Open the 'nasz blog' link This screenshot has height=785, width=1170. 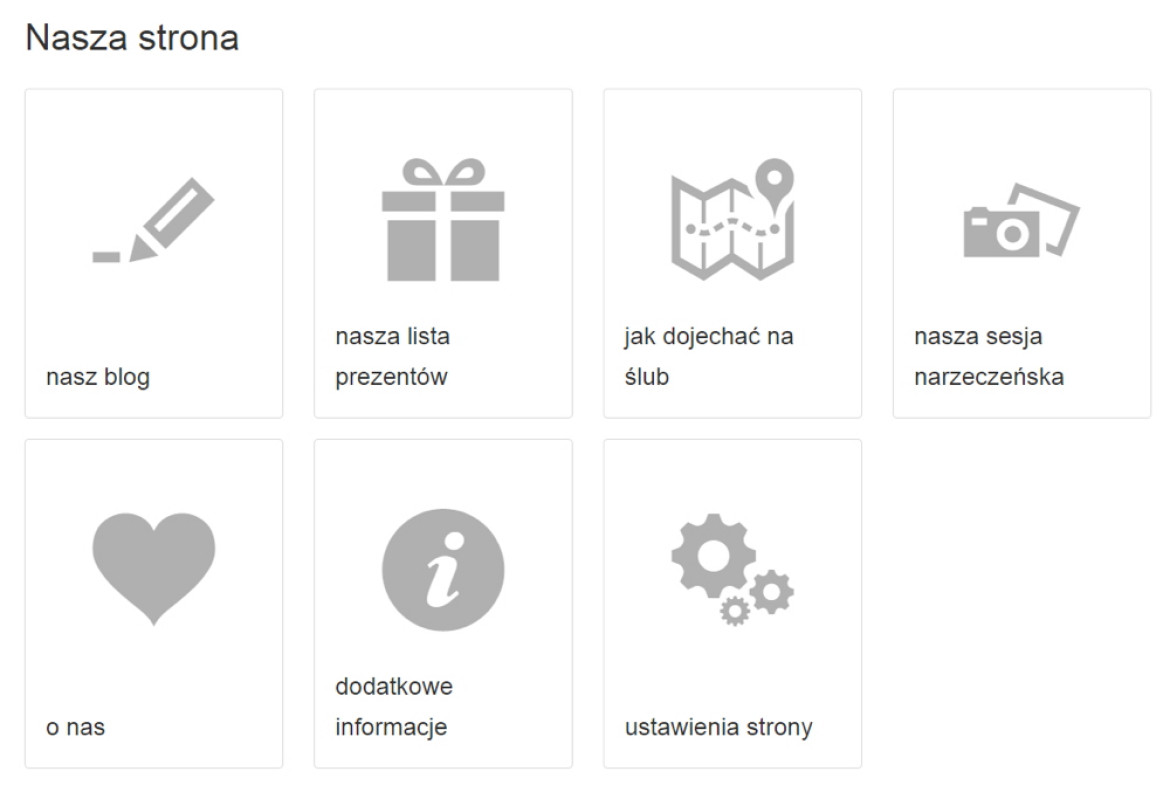point(98,377)
